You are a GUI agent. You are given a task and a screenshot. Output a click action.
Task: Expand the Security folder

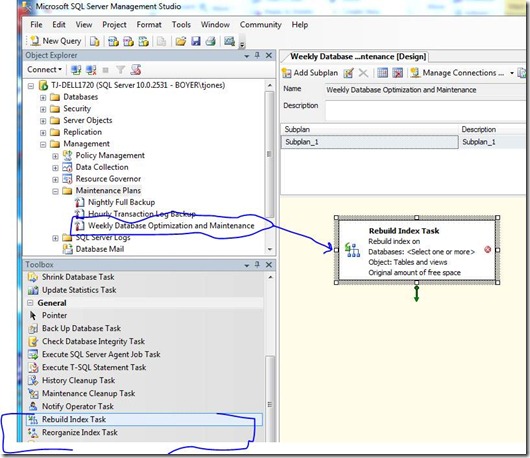pos(43,109)
